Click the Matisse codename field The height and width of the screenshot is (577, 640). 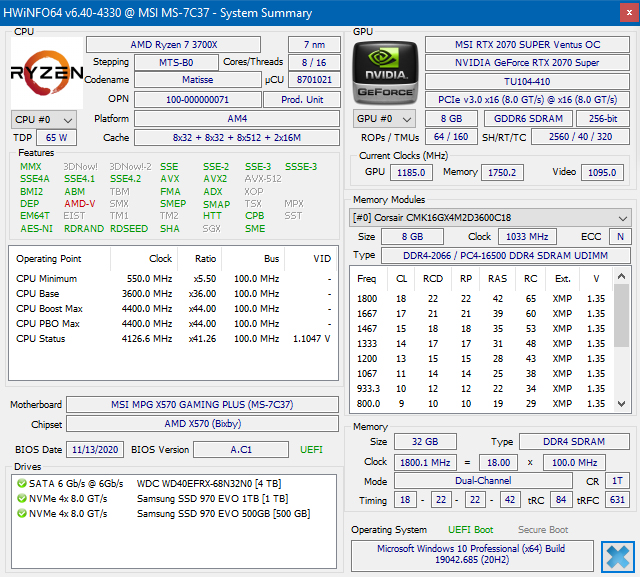198,80
